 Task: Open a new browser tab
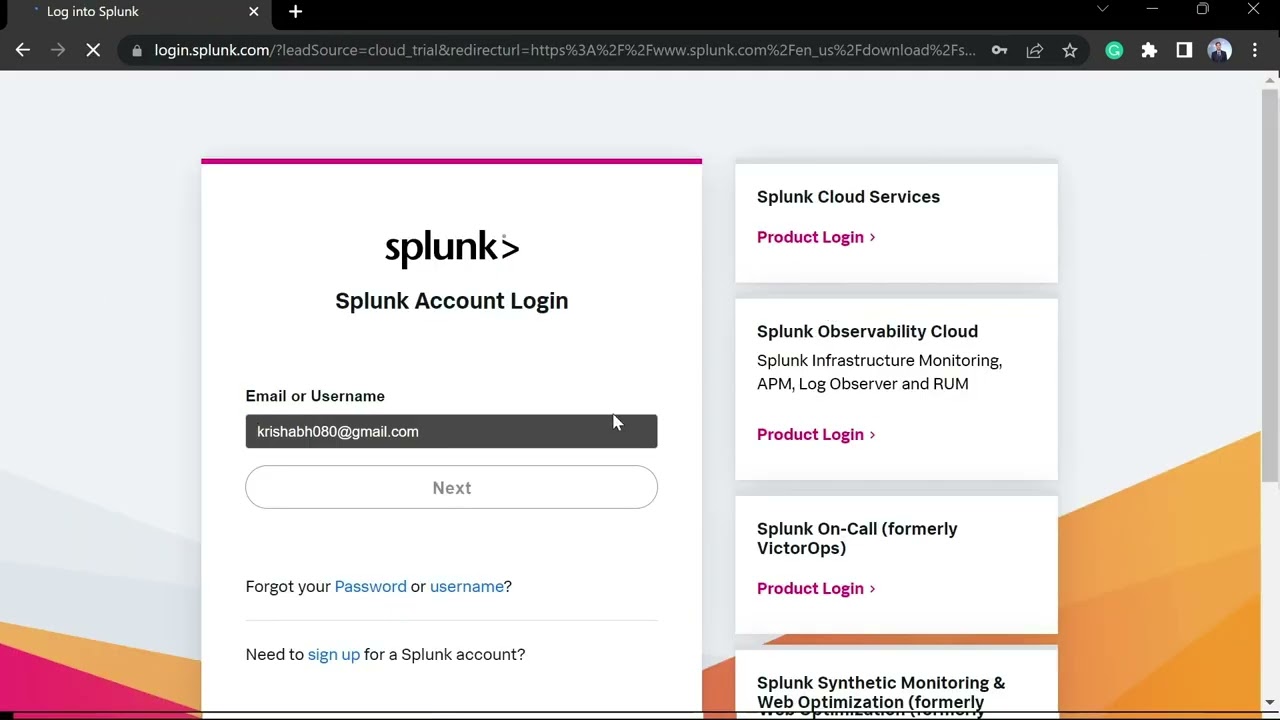295,12
